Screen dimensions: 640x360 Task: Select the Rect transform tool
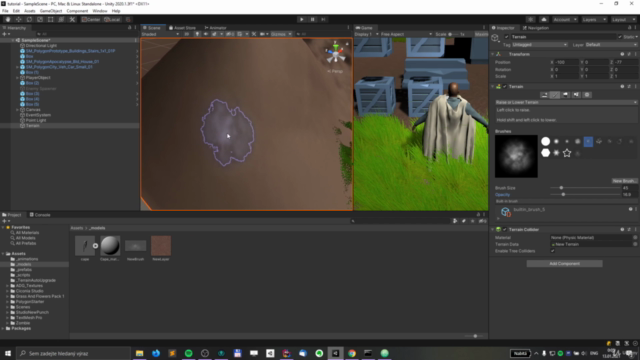pyautogui.click(x=50, y=19)
